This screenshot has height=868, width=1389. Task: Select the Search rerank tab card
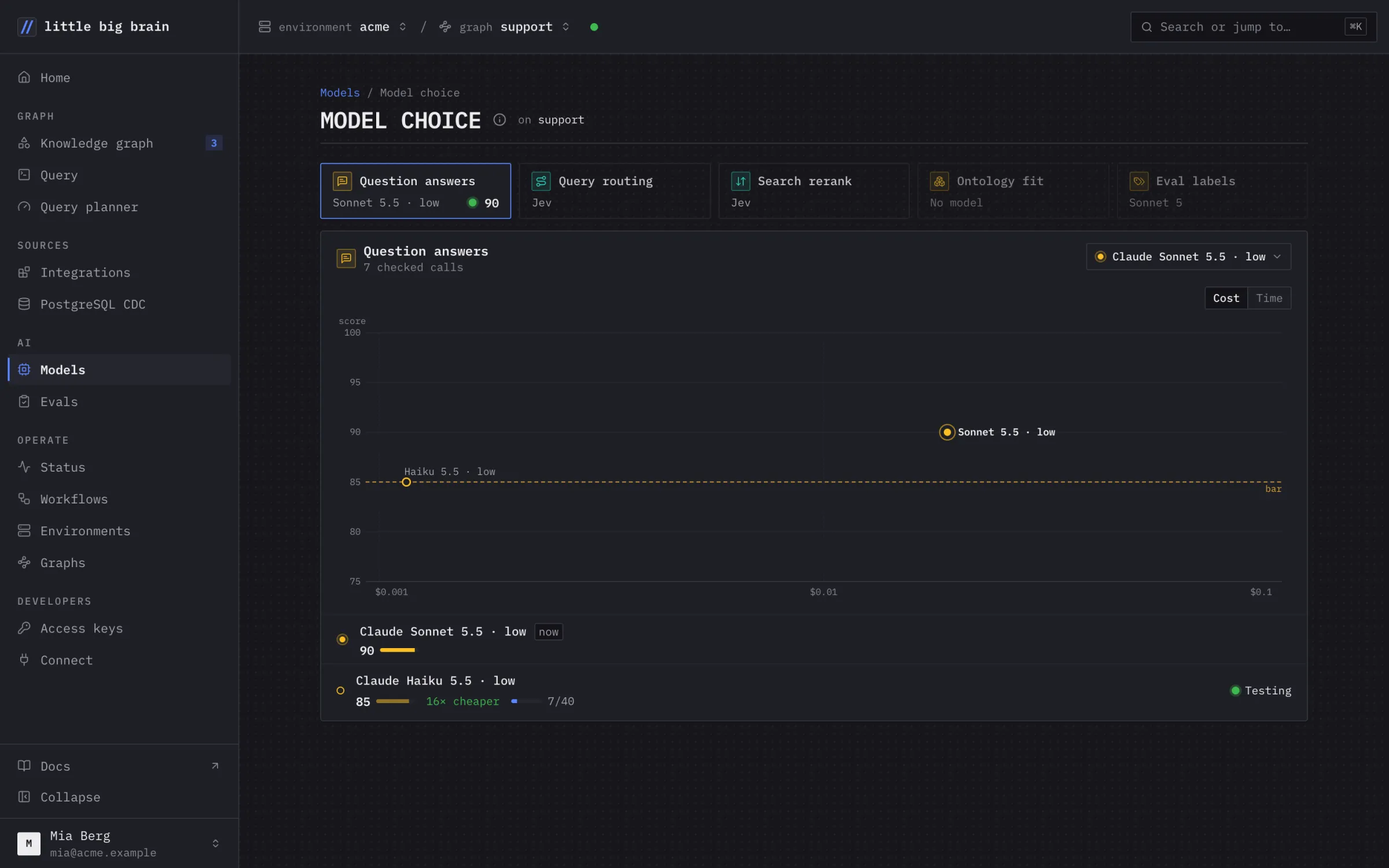(x=814, y=191)
